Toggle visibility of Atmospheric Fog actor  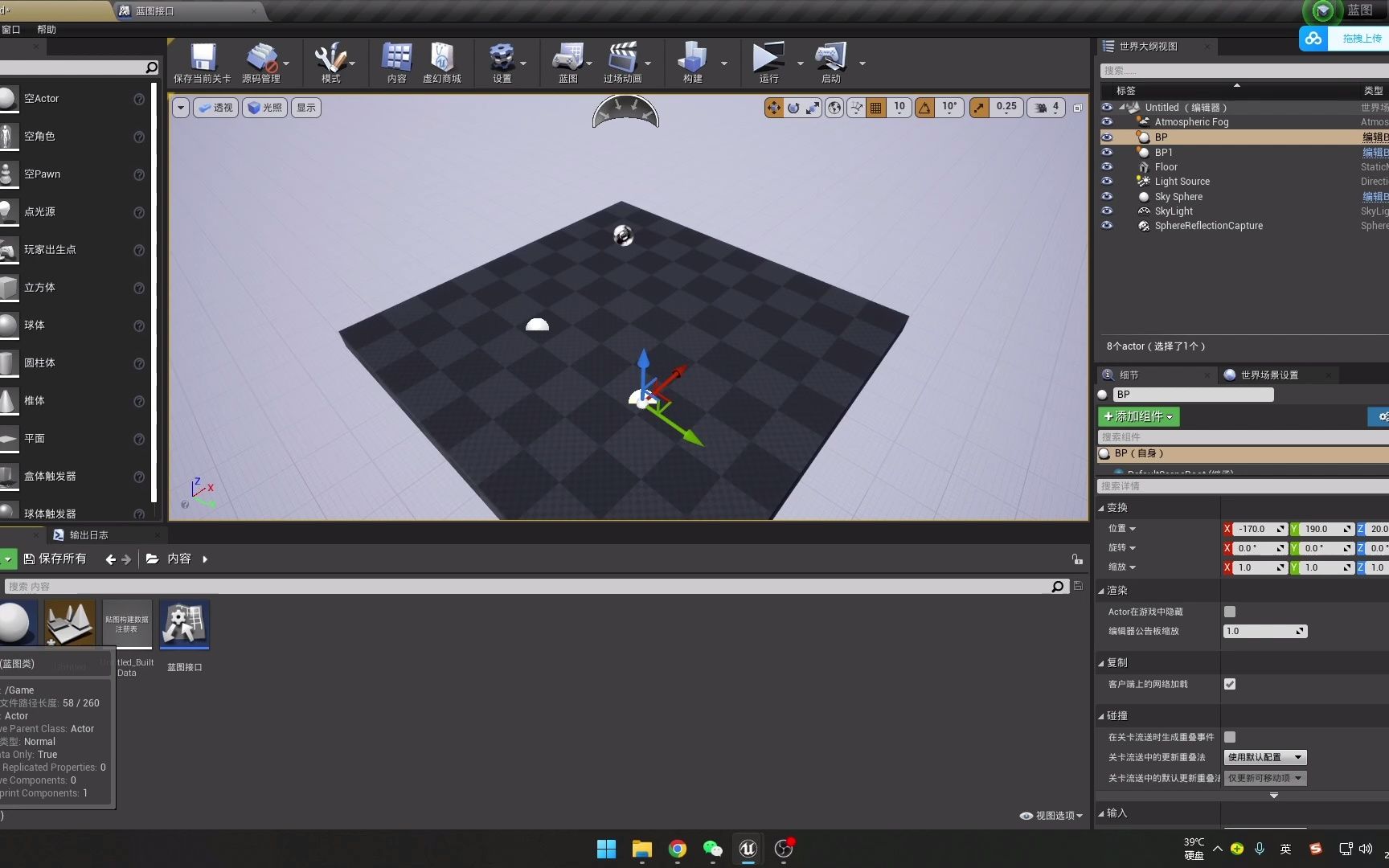(1107, 122)
